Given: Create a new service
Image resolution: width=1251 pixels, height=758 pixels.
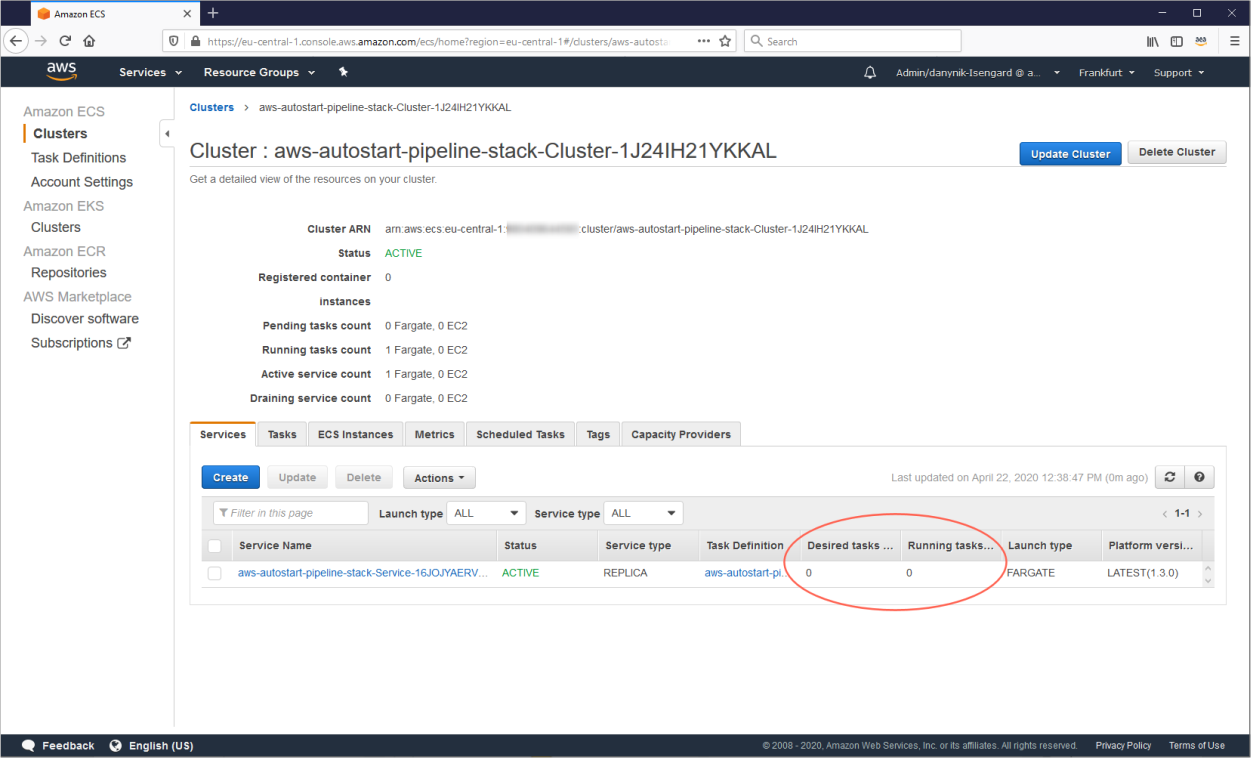Looking at the screenshot, I should (x=230, y=477).
